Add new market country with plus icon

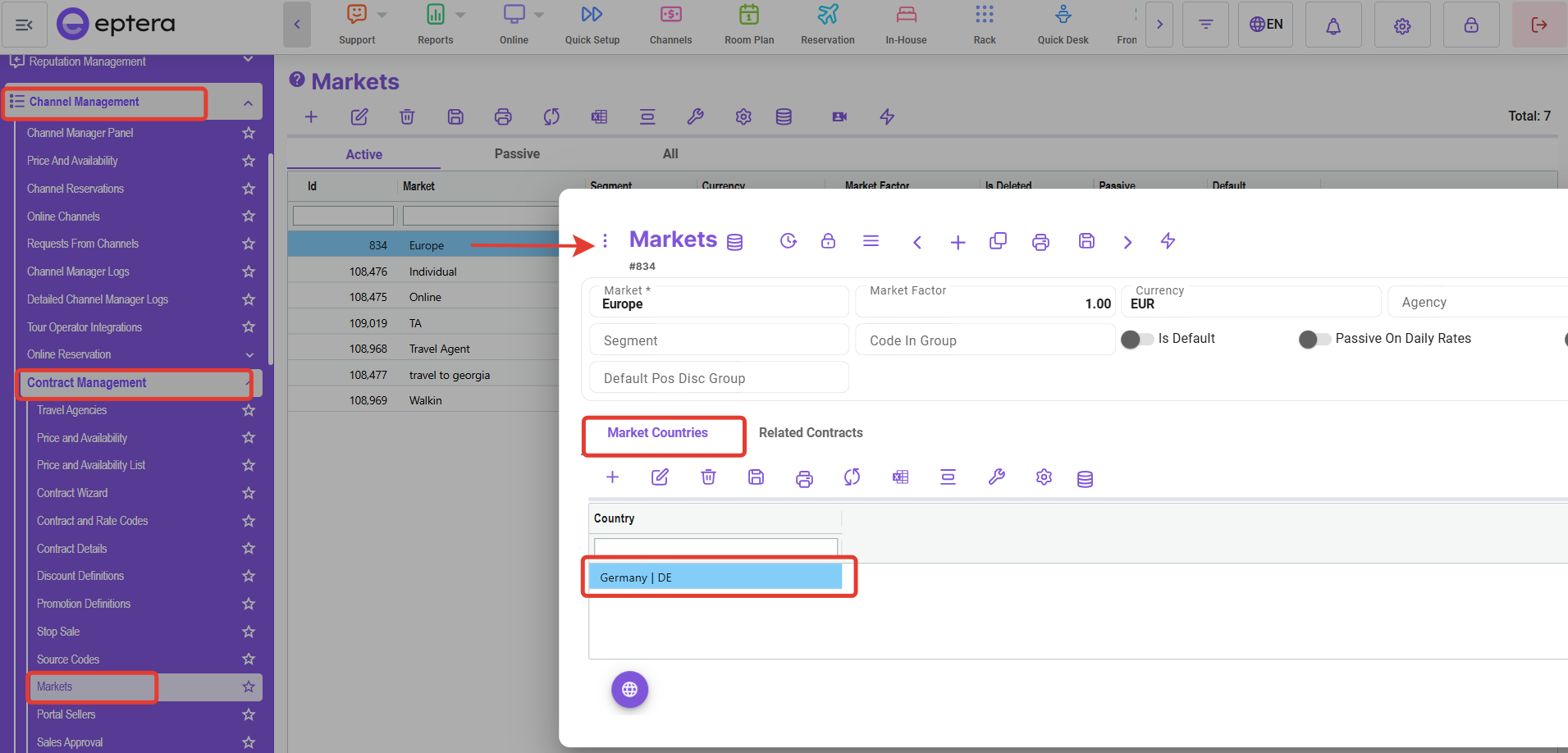(x=612, y=477)
